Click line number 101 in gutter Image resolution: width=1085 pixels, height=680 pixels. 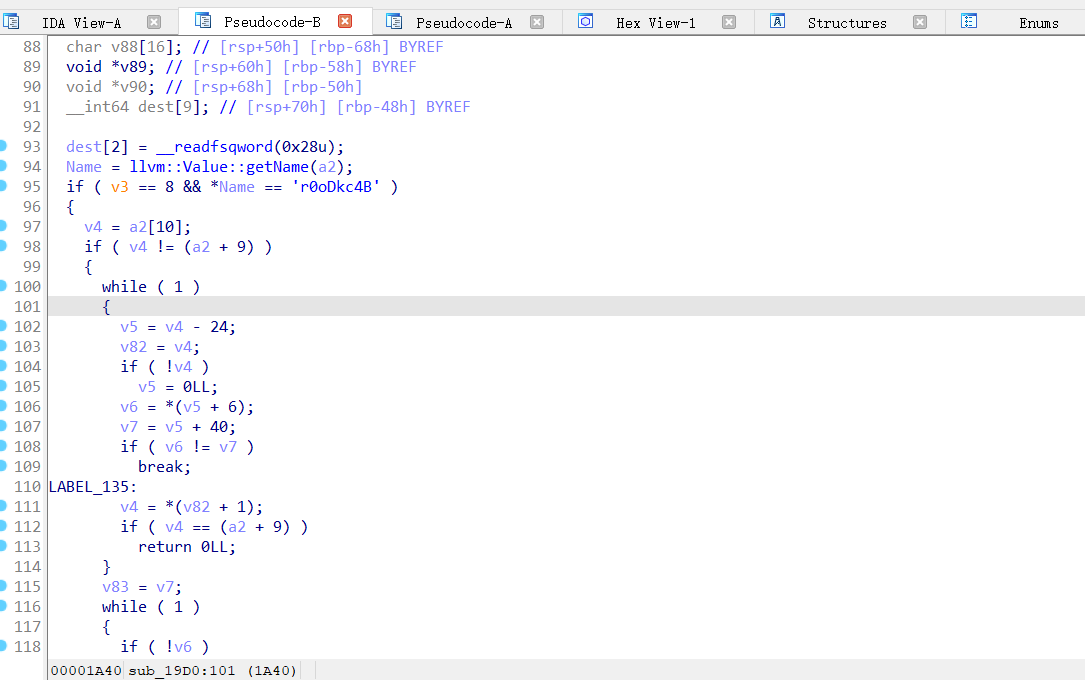(x=28, y=306)
